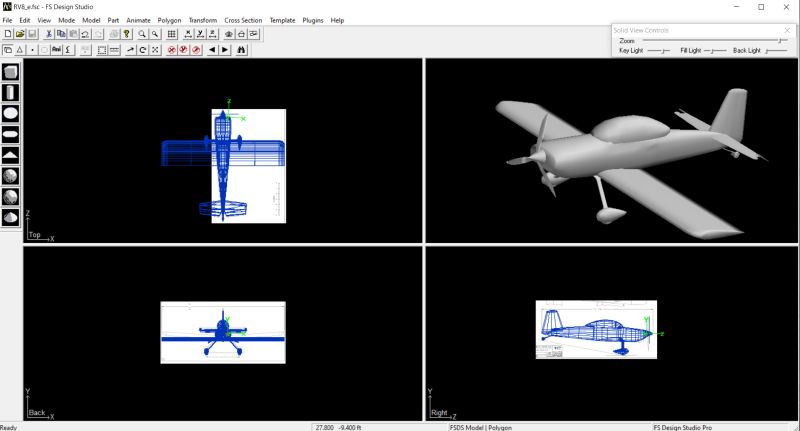800x431 pixels.
Task: Open the Model menu
Action: 91,20
